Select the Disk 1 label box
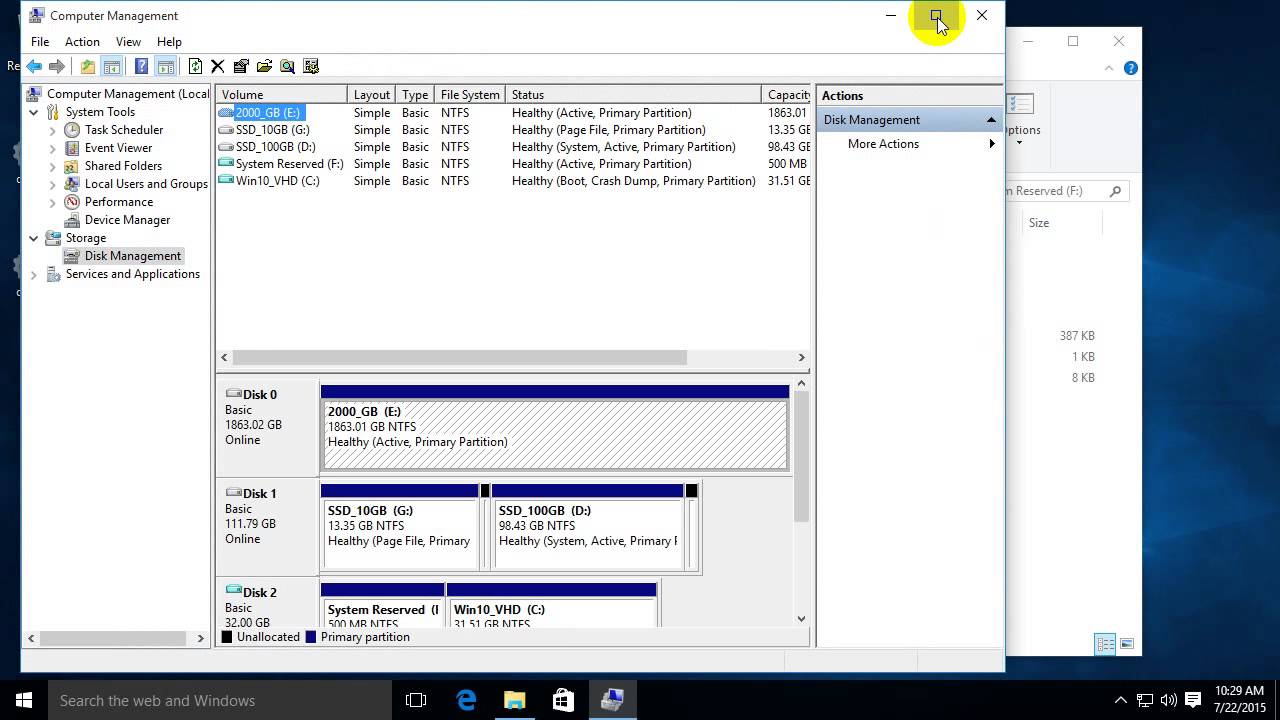This screenshot has height=720, width=1280. click(268, 527)
